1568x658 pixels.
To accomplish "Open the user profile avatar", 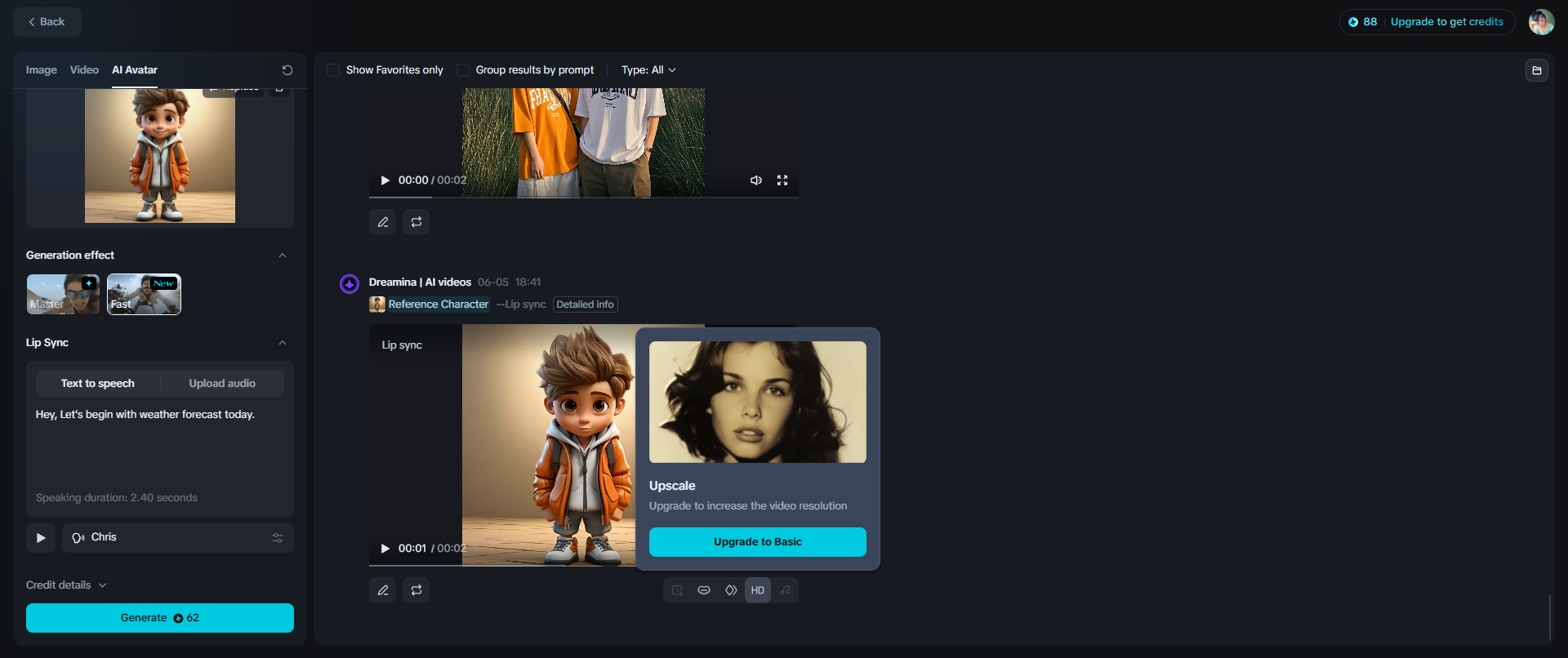I will click(1541, 22).
